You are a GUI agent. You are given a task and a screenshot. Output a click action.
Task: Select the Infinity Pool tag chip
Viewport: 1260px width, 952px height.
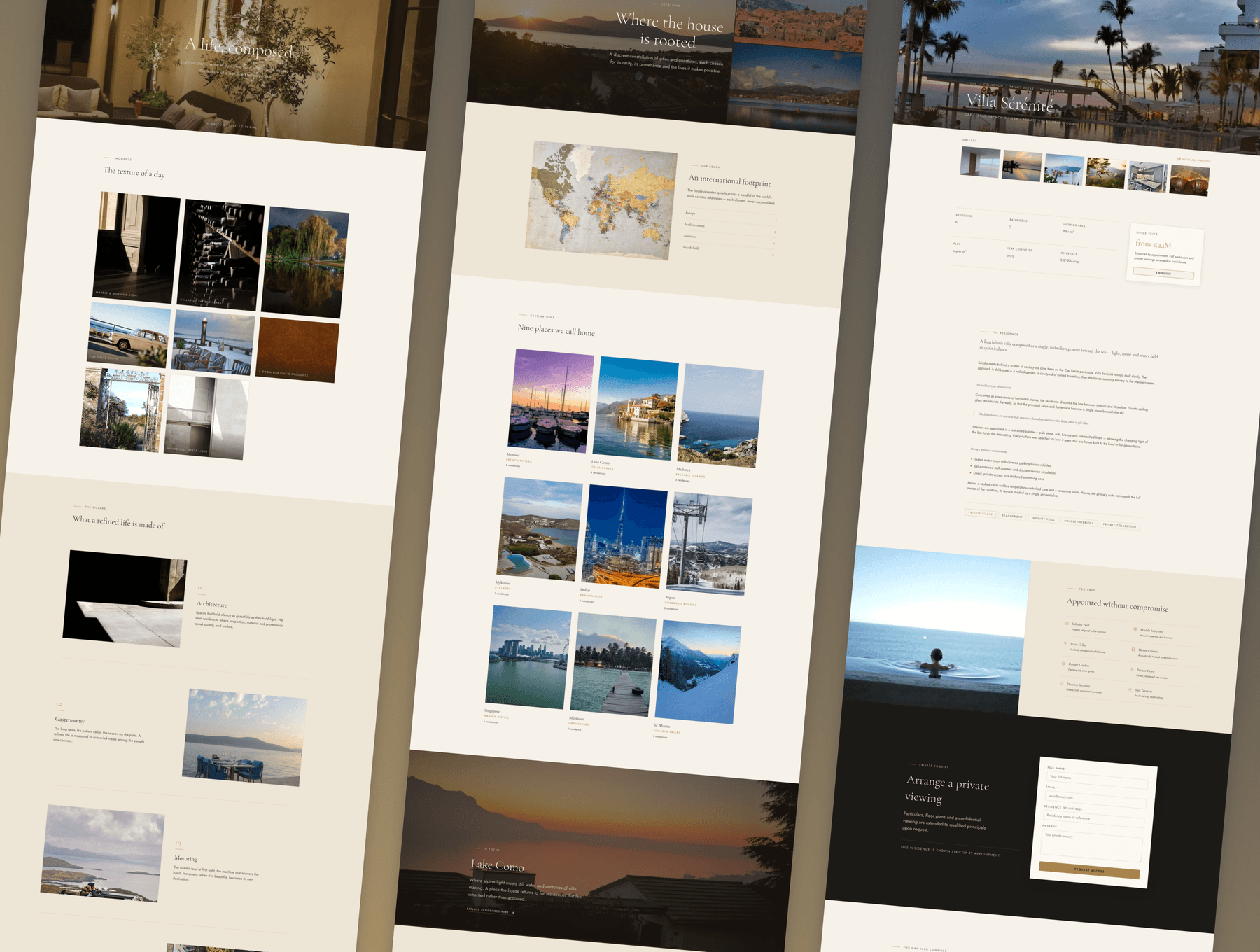point(1043,519)
